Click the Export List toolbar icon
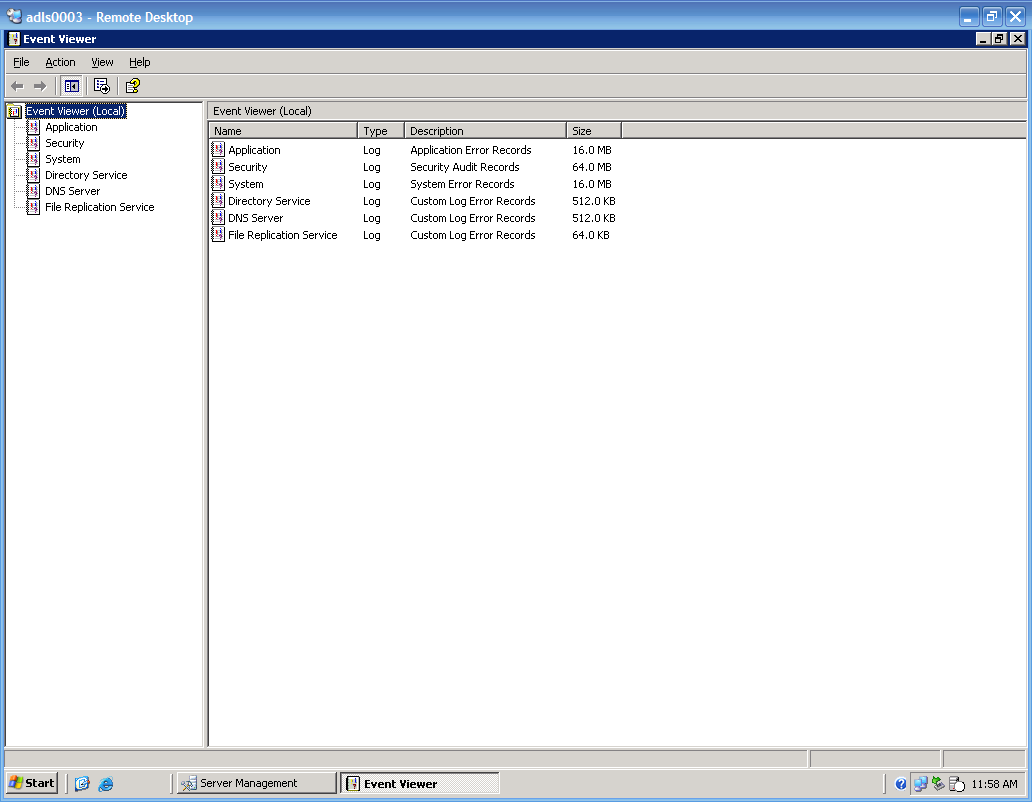Image resolution: width=1032 pixels, height=802 pixels. [x=102, y=86]
